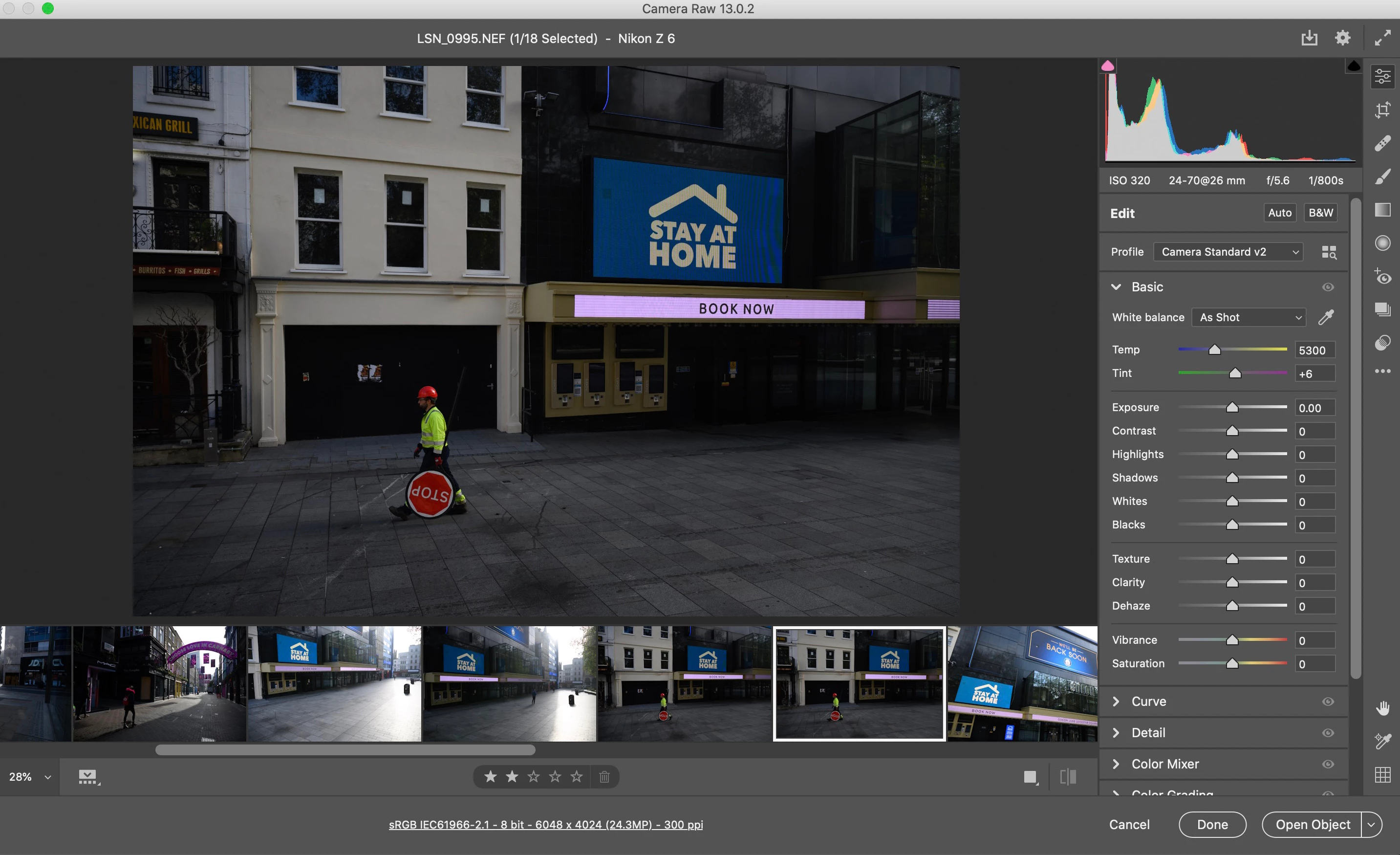Open White balance As Shot dropdown

pos(1249,317)
